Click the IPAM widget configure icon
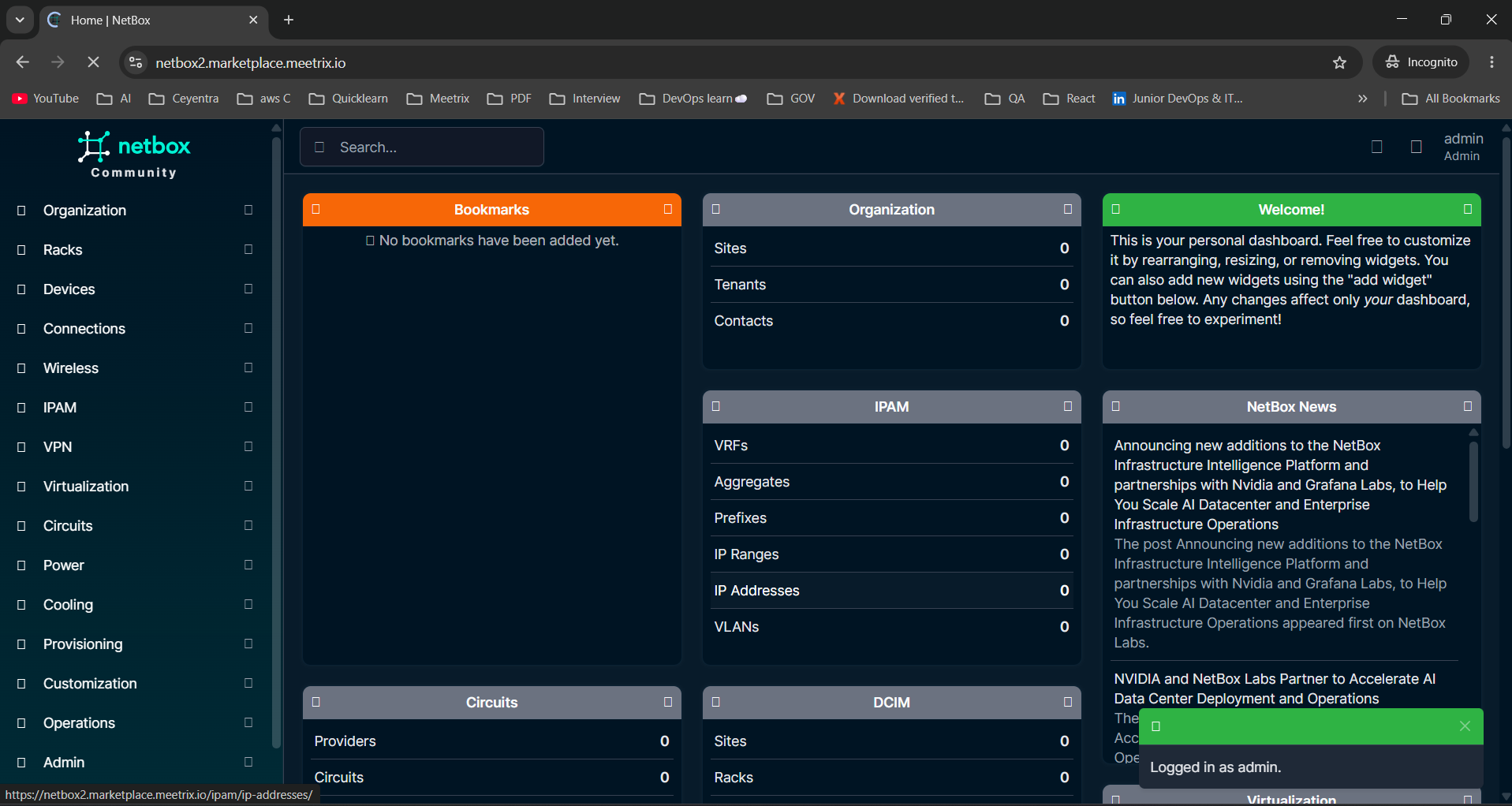This screenshot has width=1512, height=806. coord(716,406)
